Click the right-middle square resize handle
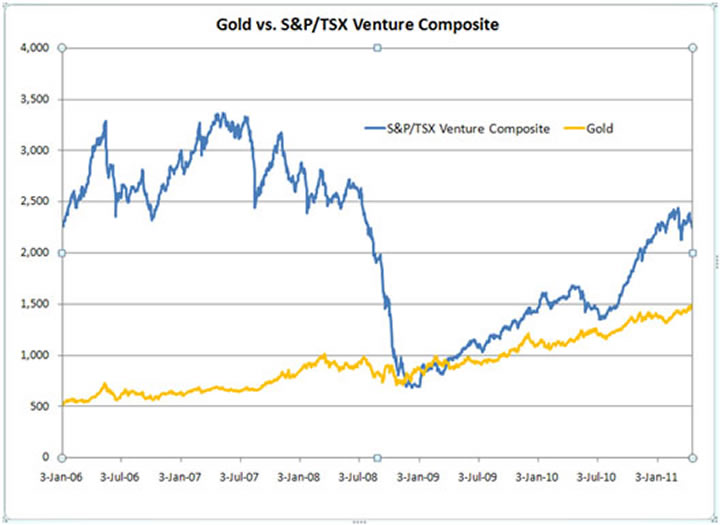 coord(692,253)
